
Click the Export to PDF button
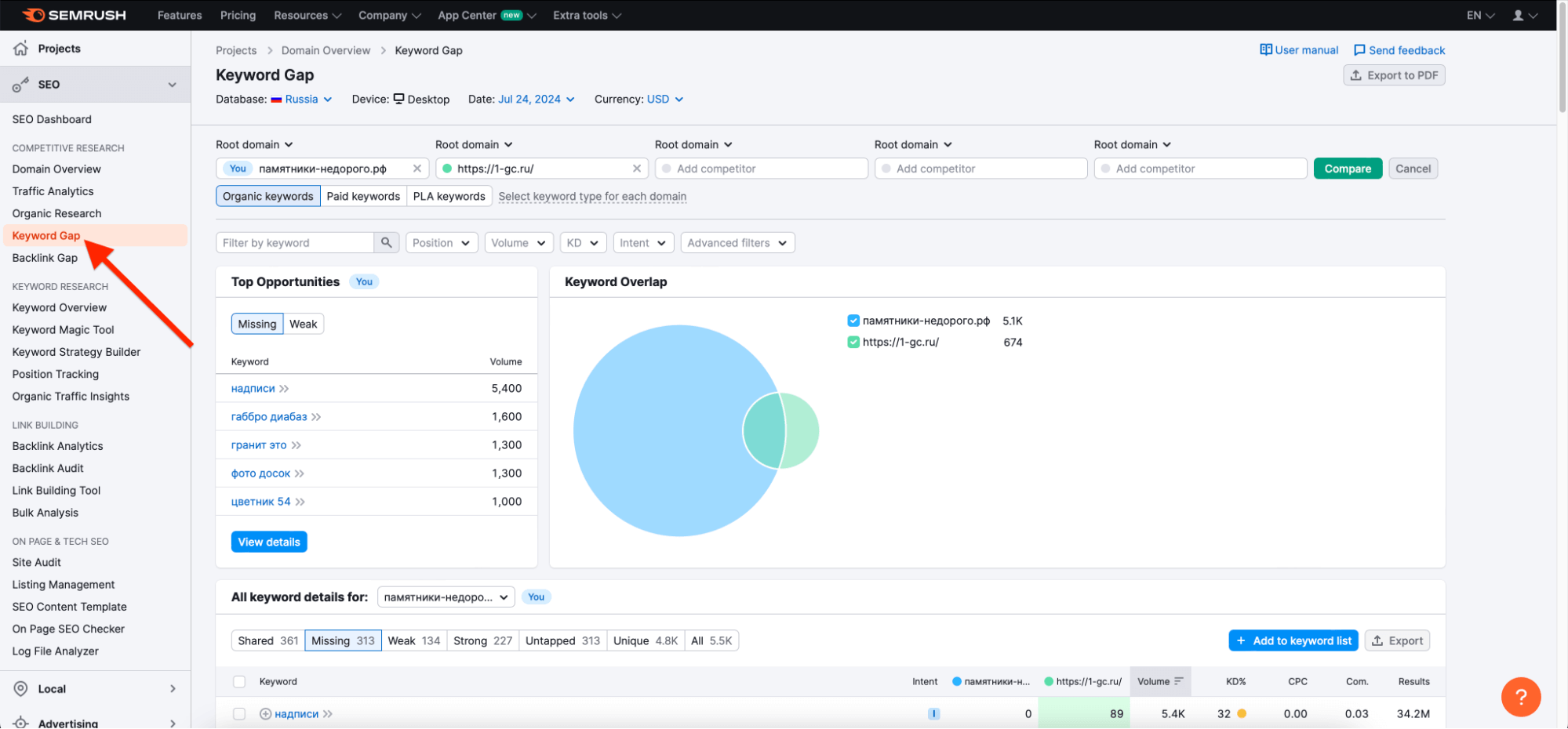1394,75
